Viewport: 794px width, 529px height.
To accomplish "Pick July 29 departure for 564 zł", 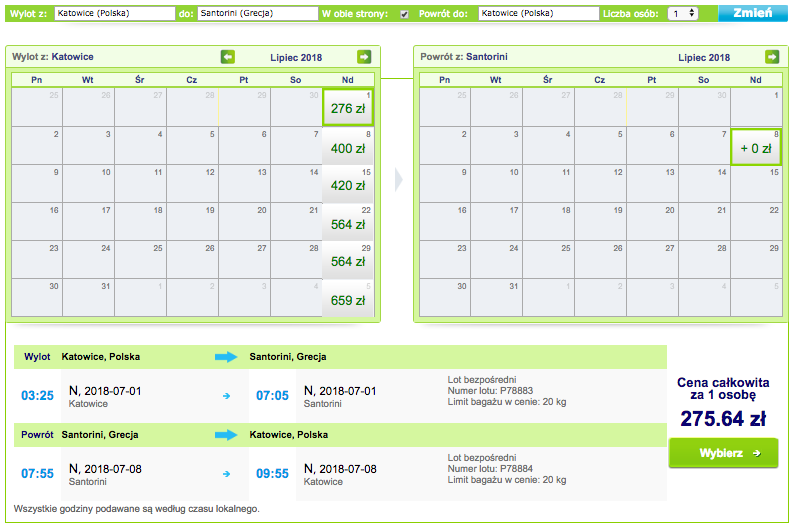I will [x=348, y=260].
